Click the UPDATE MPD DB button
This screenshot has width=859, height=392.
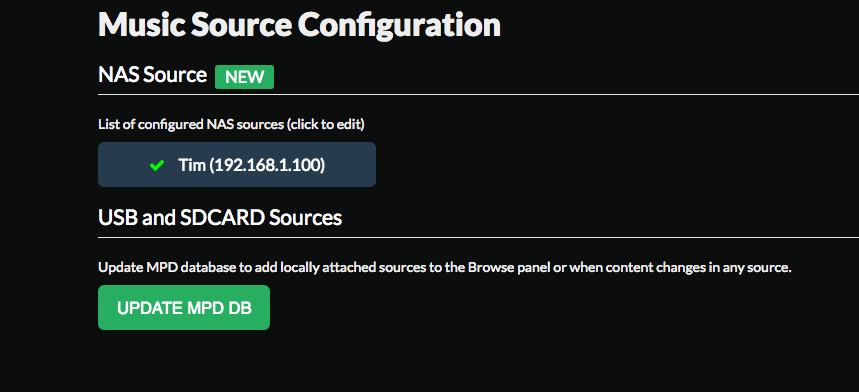[x=184, y=308]
